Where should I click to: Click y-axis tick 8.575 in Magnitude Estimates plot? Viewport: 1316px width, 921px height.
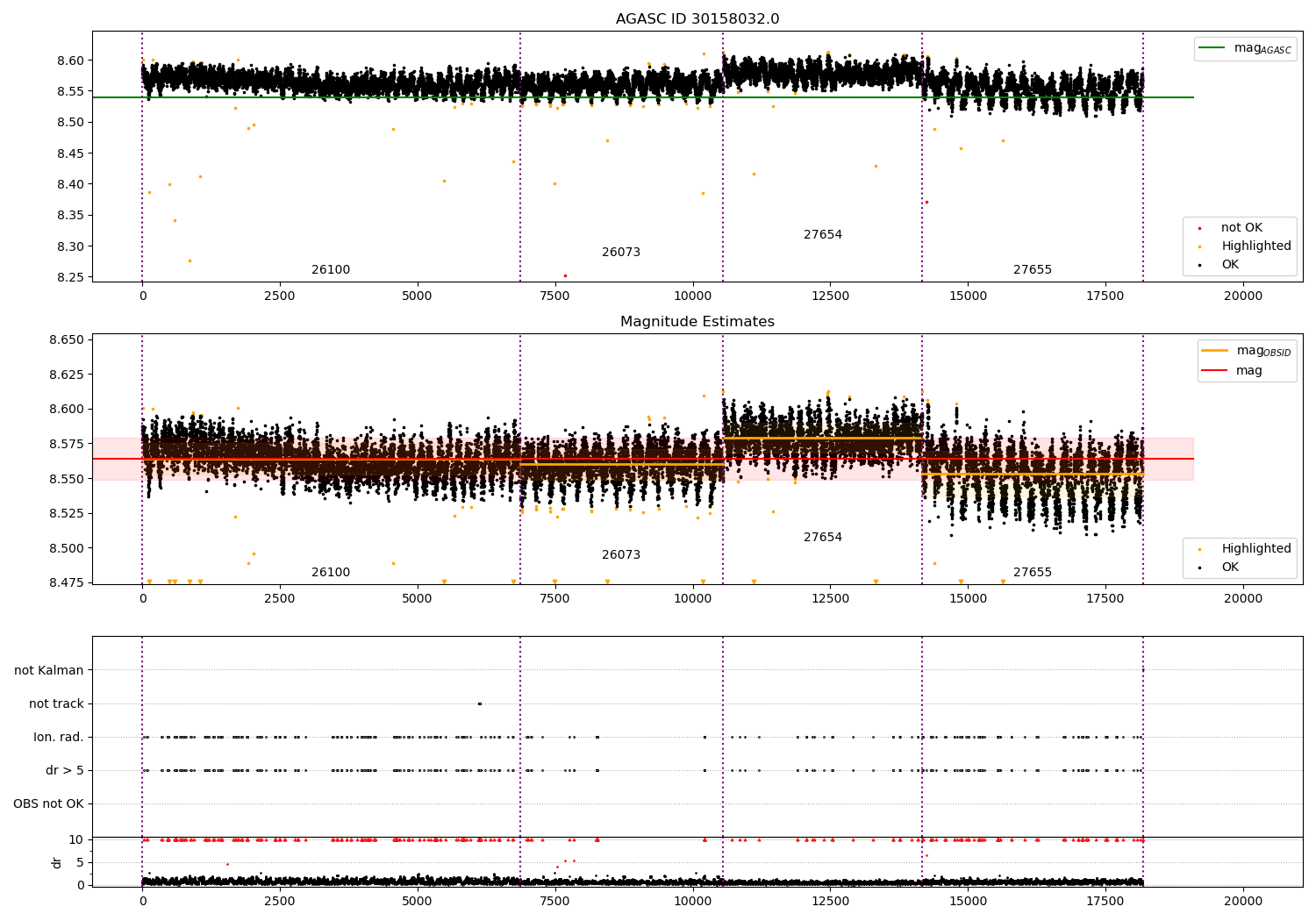(x=68, y=444)
